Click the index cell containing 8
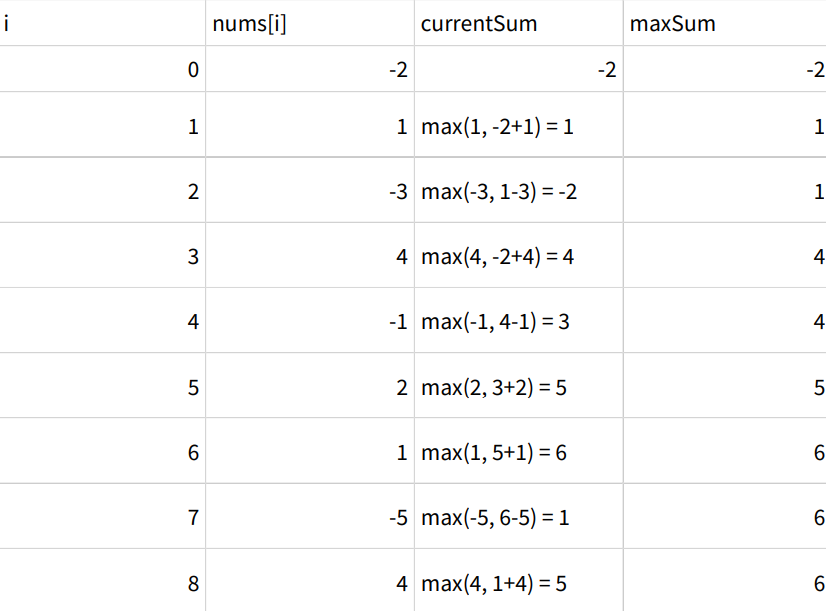Viewport: 826px width, 611px height. coord(102,583)
